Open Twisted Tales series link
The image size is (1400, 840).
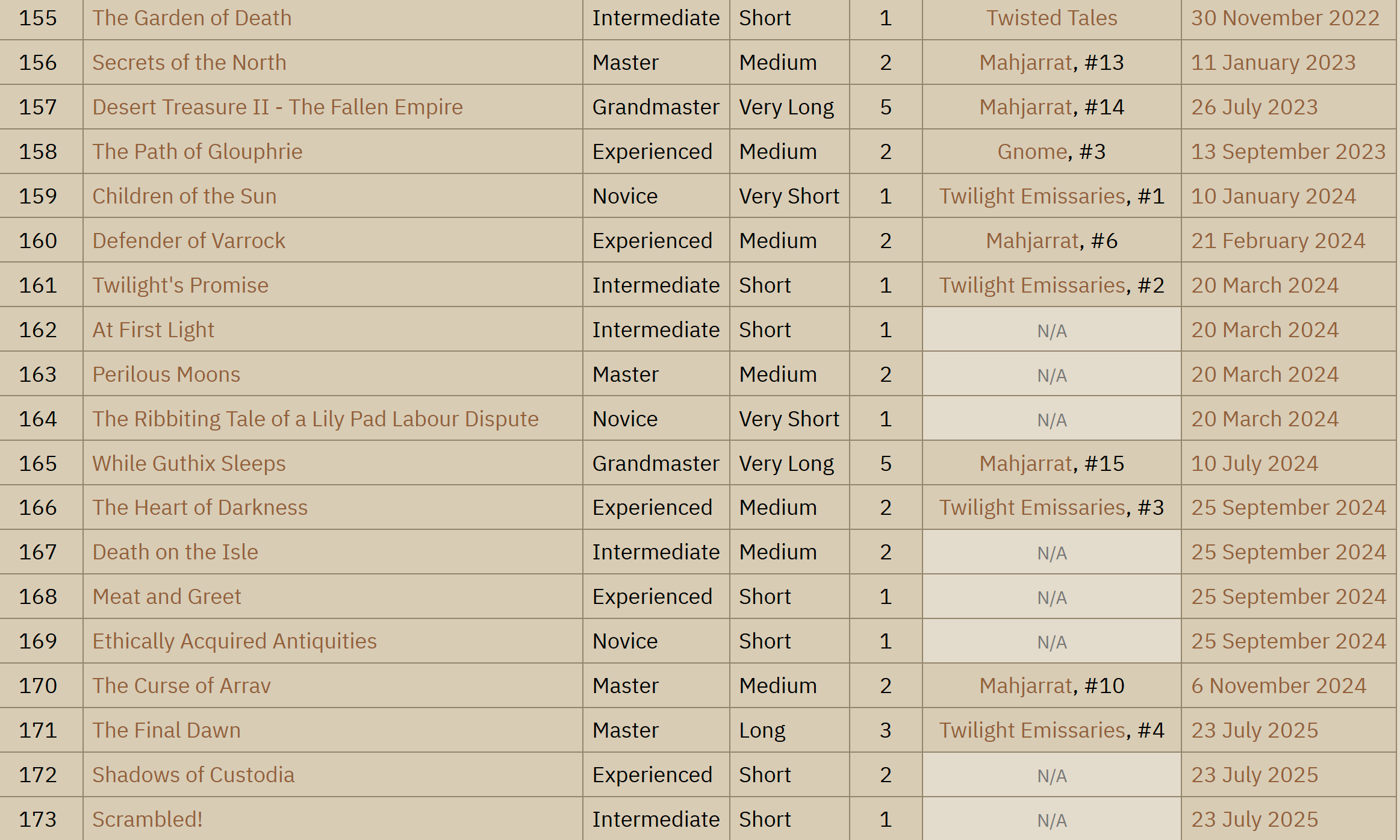click(1051, 18)
